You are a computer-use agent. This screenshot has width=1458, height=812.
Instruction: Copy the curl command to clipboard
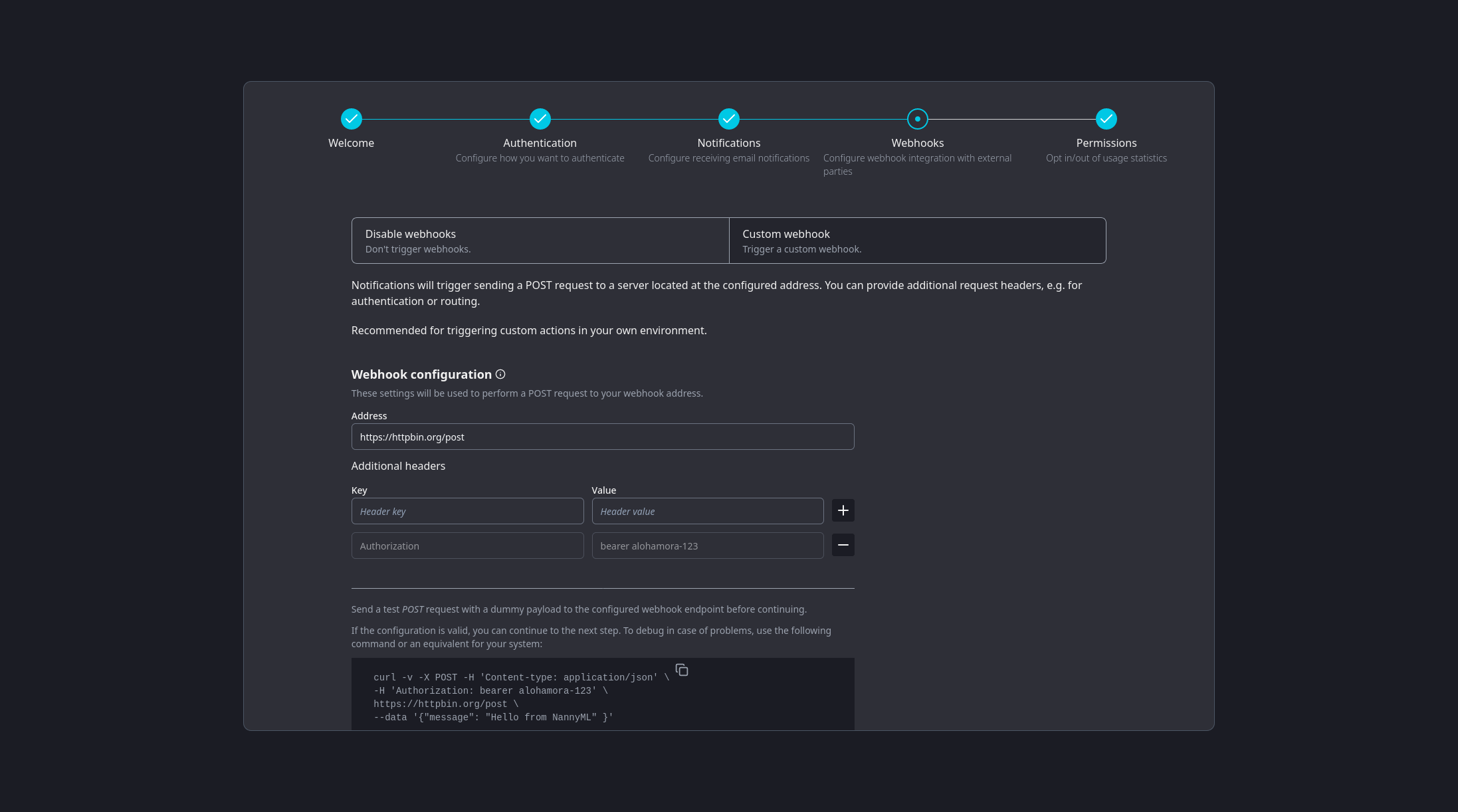682,670
